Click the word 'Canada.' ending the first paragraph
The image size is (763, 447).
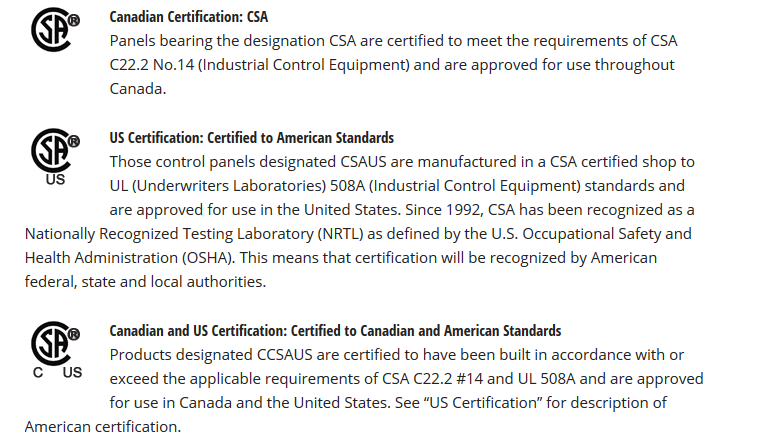point(137,89)
